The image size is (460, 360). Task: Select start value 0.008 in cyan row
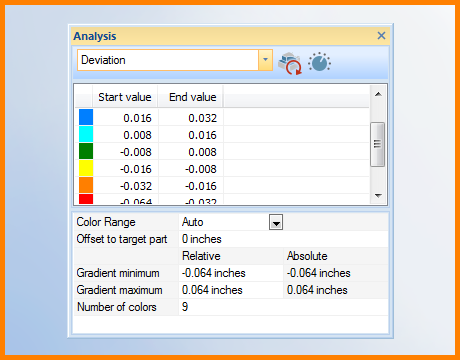click(x=137, y=135)
